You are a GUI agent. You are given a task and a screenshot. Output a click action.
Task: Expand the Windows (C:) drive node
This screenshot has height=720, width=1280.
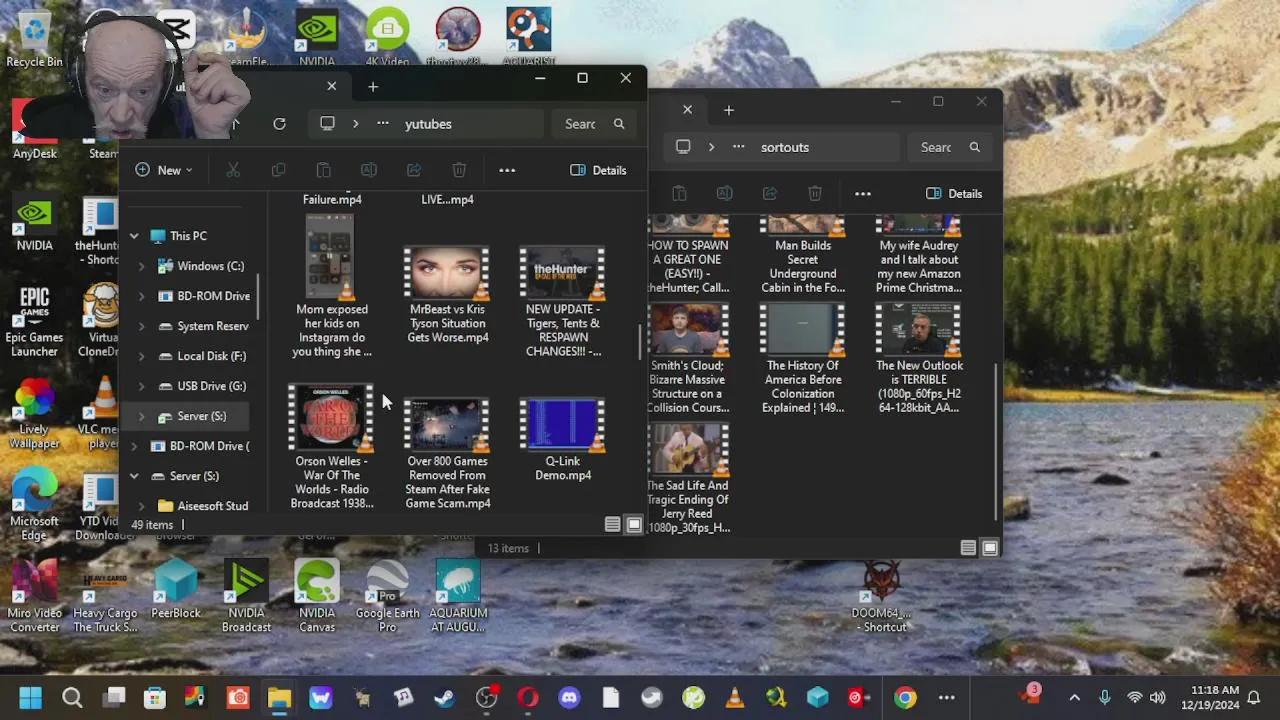point(141,266)
